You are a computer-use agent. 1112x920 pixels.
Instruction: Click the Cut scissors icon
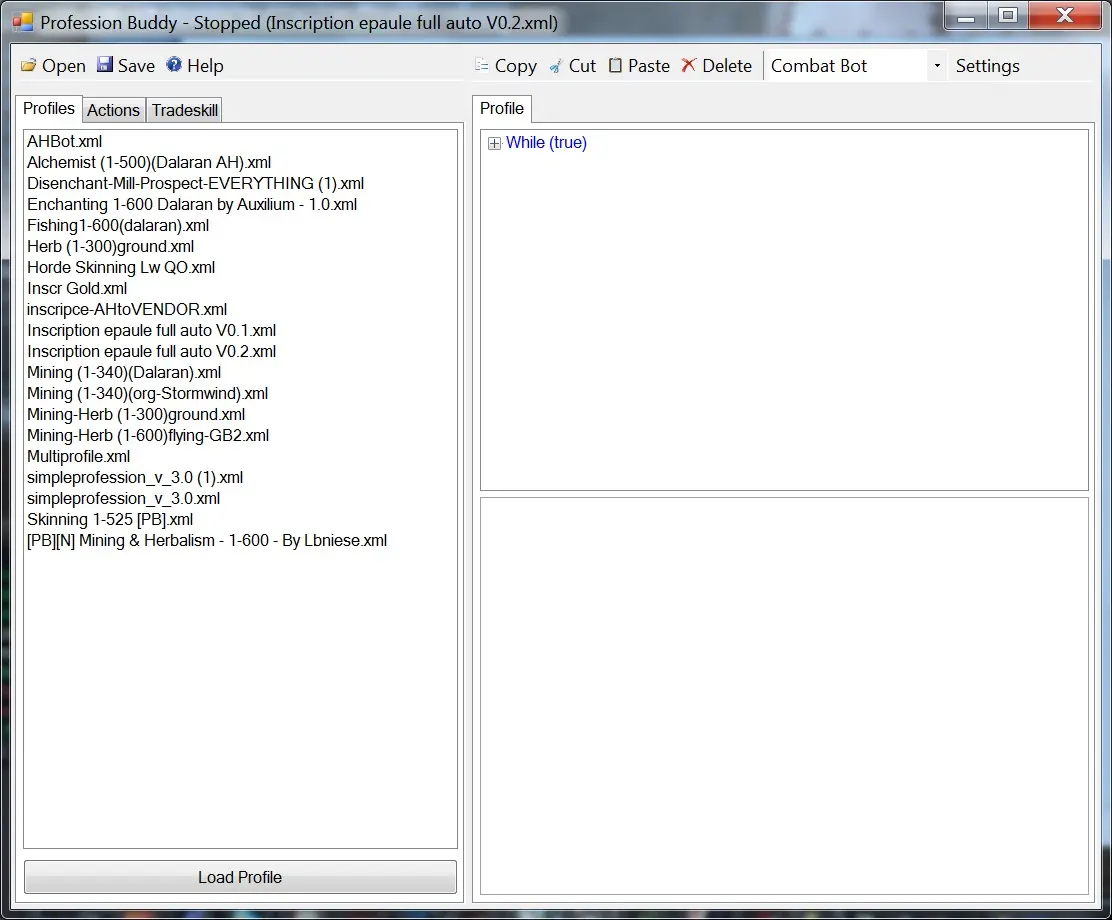tap(556, 66)
